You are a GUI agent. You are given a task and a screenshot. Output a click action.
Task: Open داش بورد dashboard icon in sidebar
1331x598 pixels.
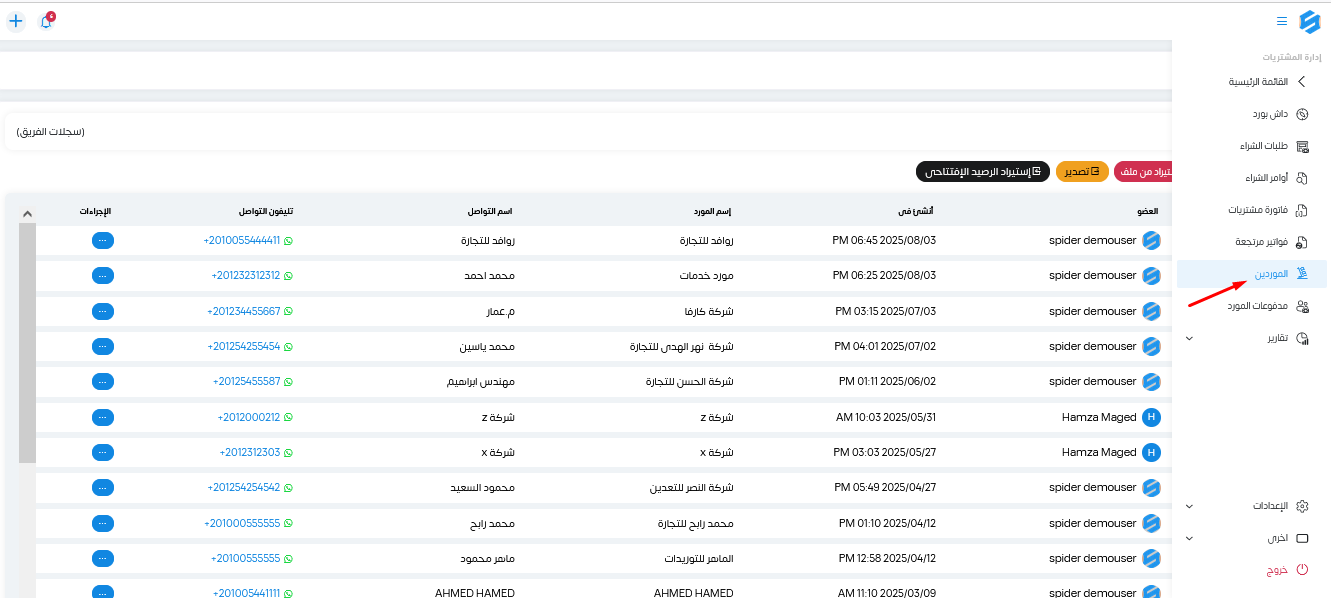pos(1302,114)
